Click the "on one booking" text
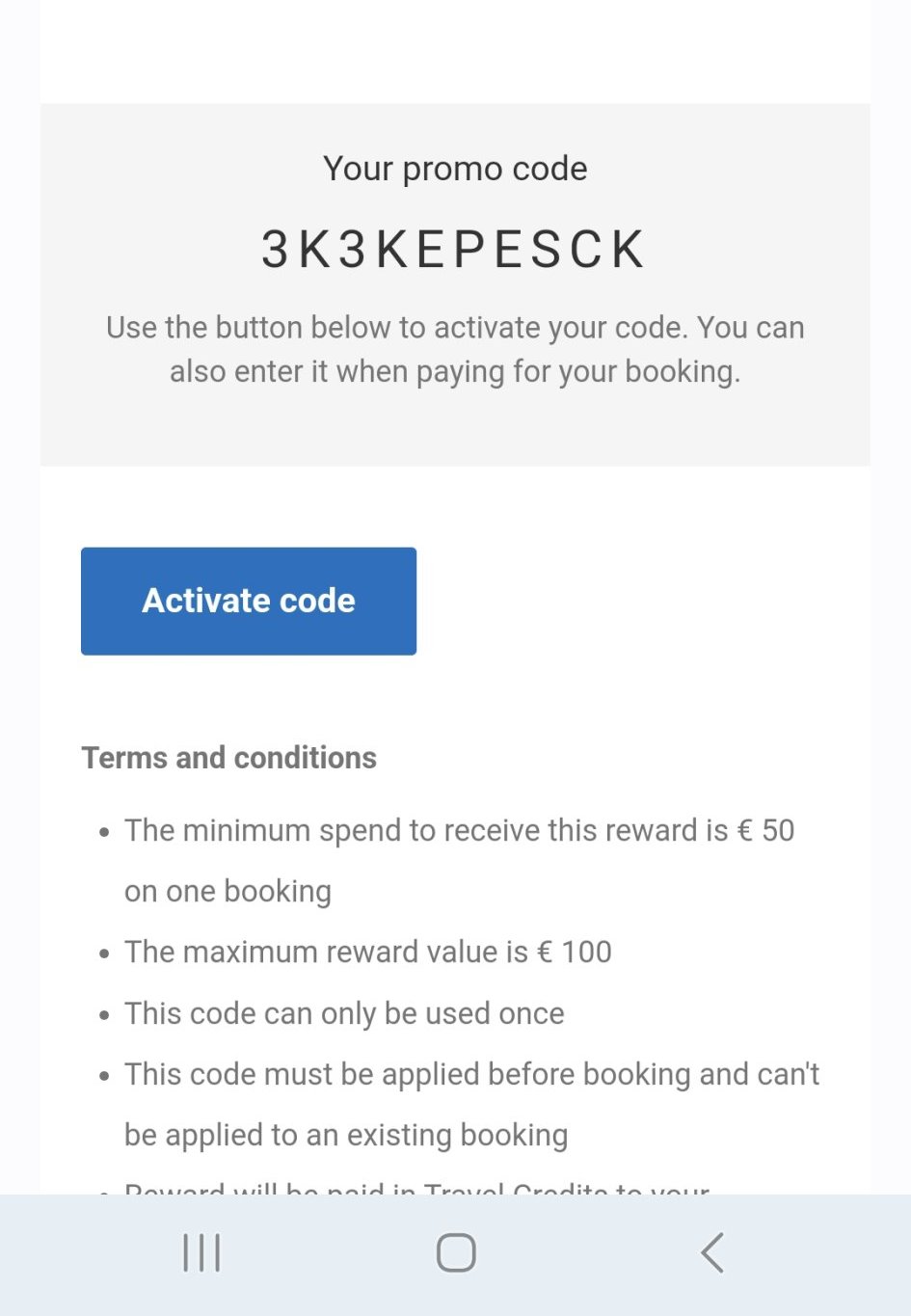This screenshot has height=1316, width=911. coord(228,891)
